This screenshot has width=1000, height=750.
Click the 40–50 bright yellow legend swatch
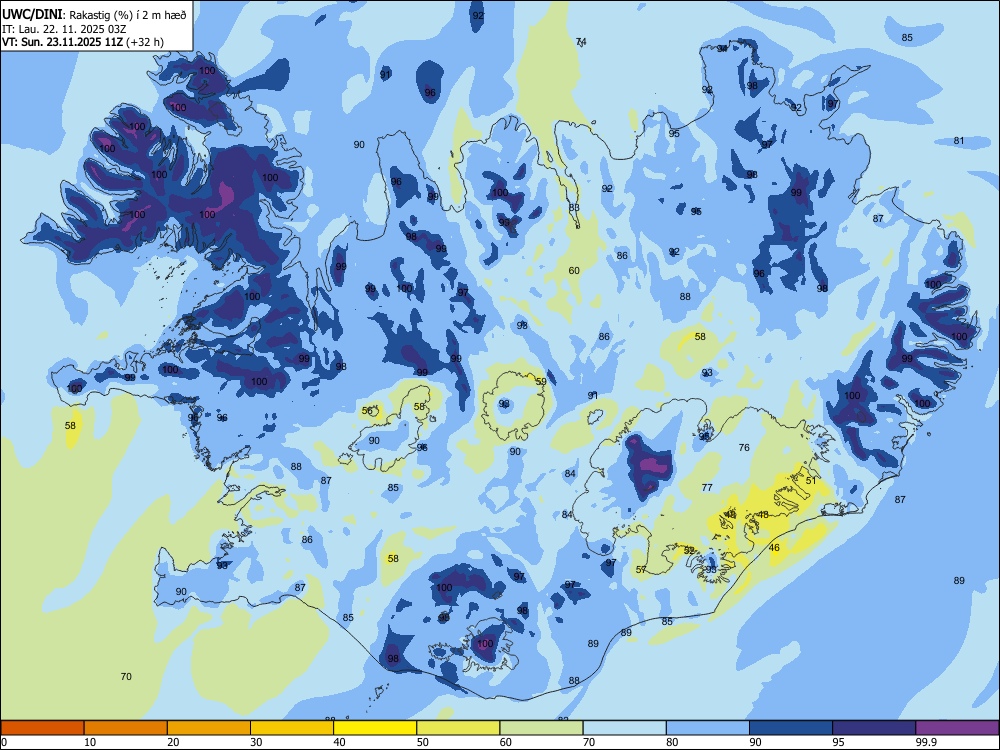(x=375, y=728)
